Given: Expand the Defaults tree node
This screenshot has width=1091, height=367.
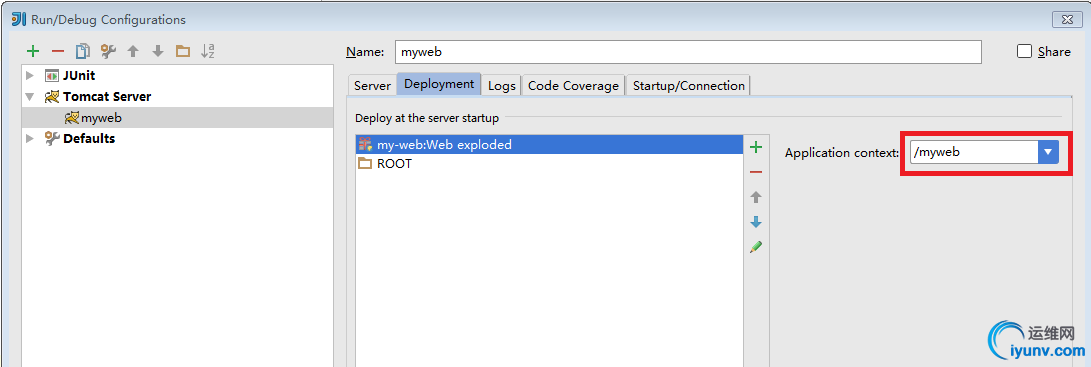Looking at the screenshot, I should 29,139.
